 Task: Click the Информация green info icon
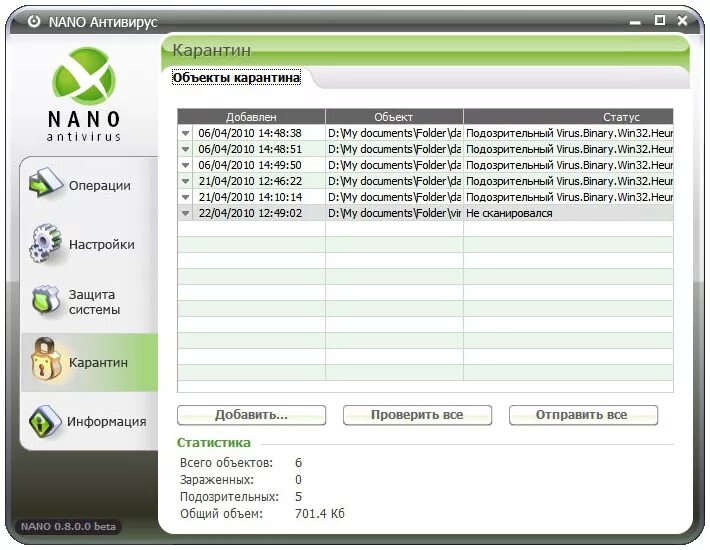click(x=45, y=421)
